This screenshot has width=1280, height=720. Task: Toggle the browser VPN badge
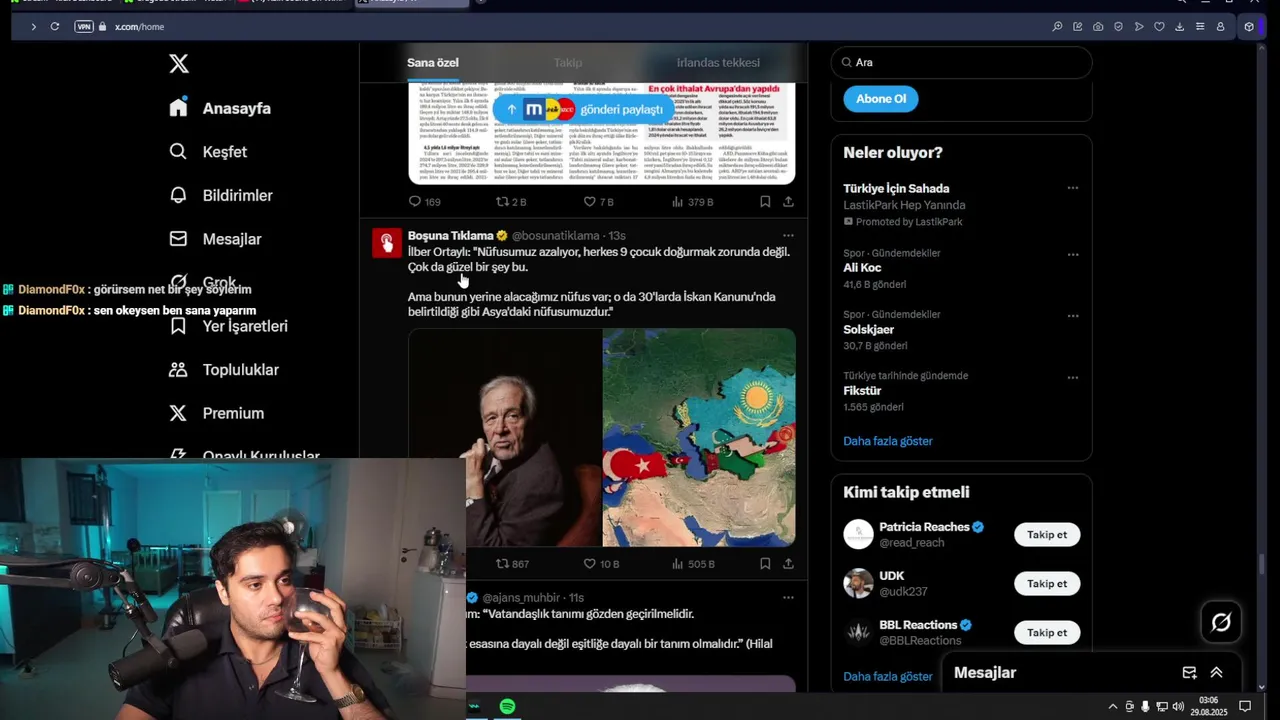[84, 26]
